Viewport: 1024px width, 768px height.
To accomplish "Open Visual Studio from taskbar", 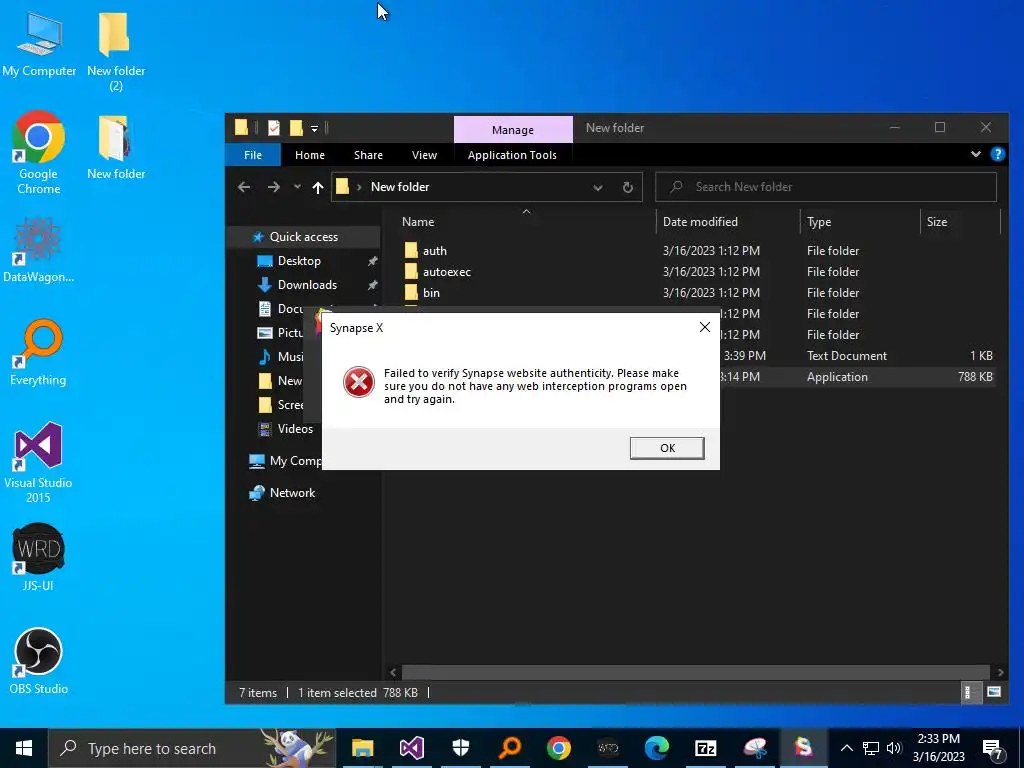I will coord(411,748).
